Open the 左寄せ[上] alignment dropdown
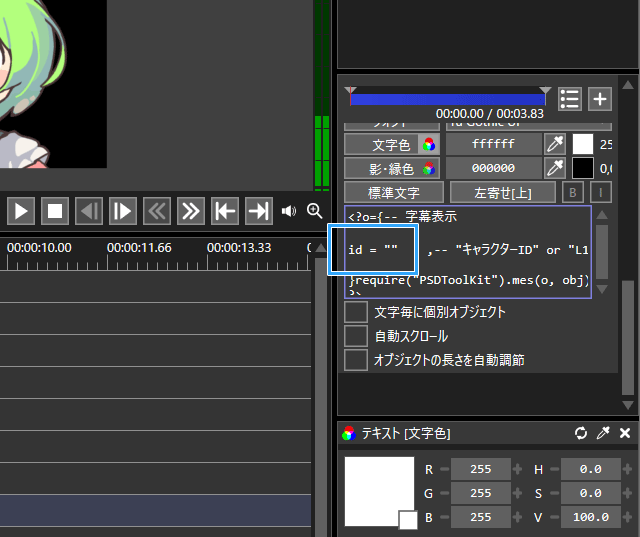Screen dimensions: 640x537 pyautogui.click(x=503, y=192)
